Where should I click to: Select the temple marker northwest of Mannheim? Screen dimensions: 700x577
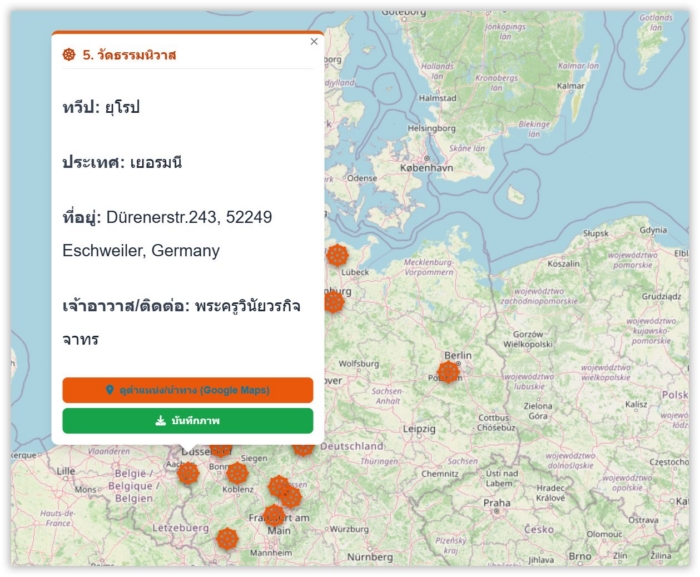click(228, 539)
